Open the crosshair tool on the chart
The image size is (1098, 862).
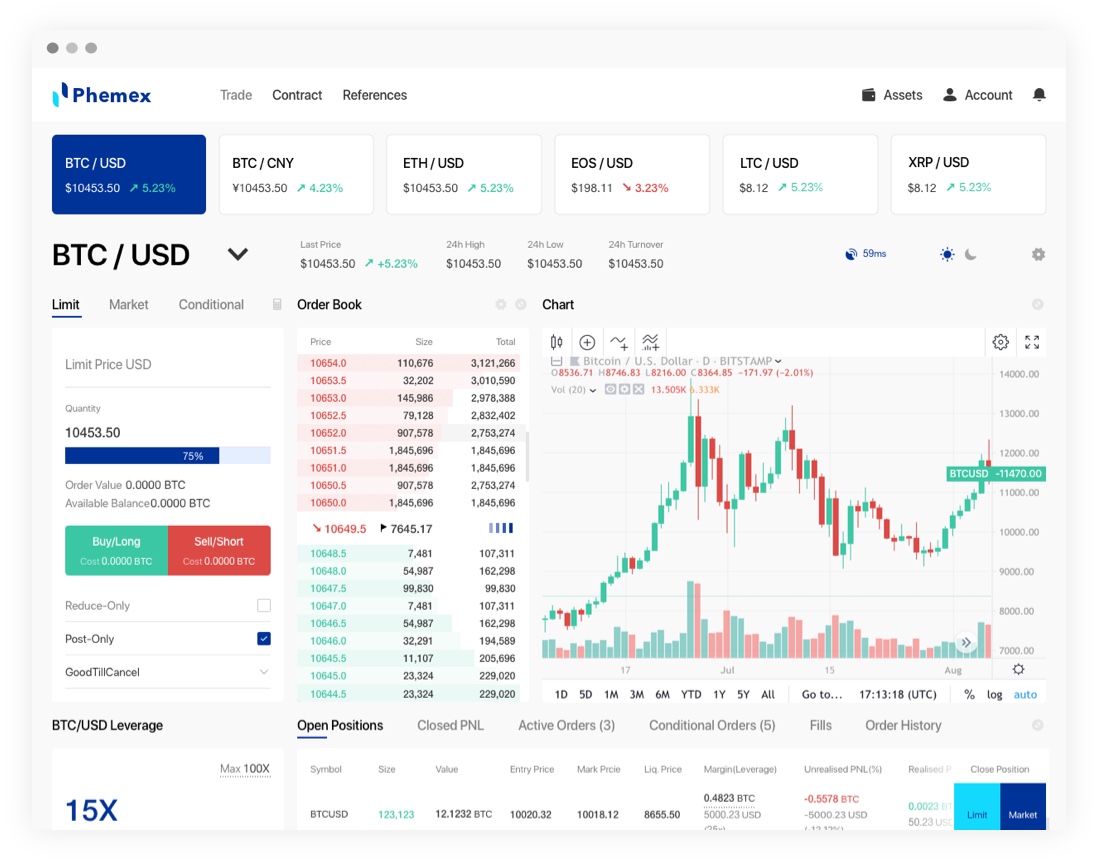[587, 342]
